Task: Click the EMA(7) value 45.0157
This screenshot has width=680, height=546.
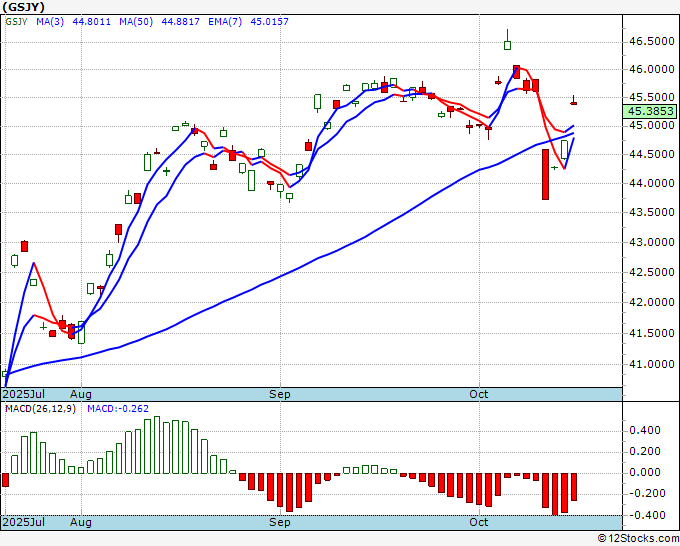Action: click(269, 21)
